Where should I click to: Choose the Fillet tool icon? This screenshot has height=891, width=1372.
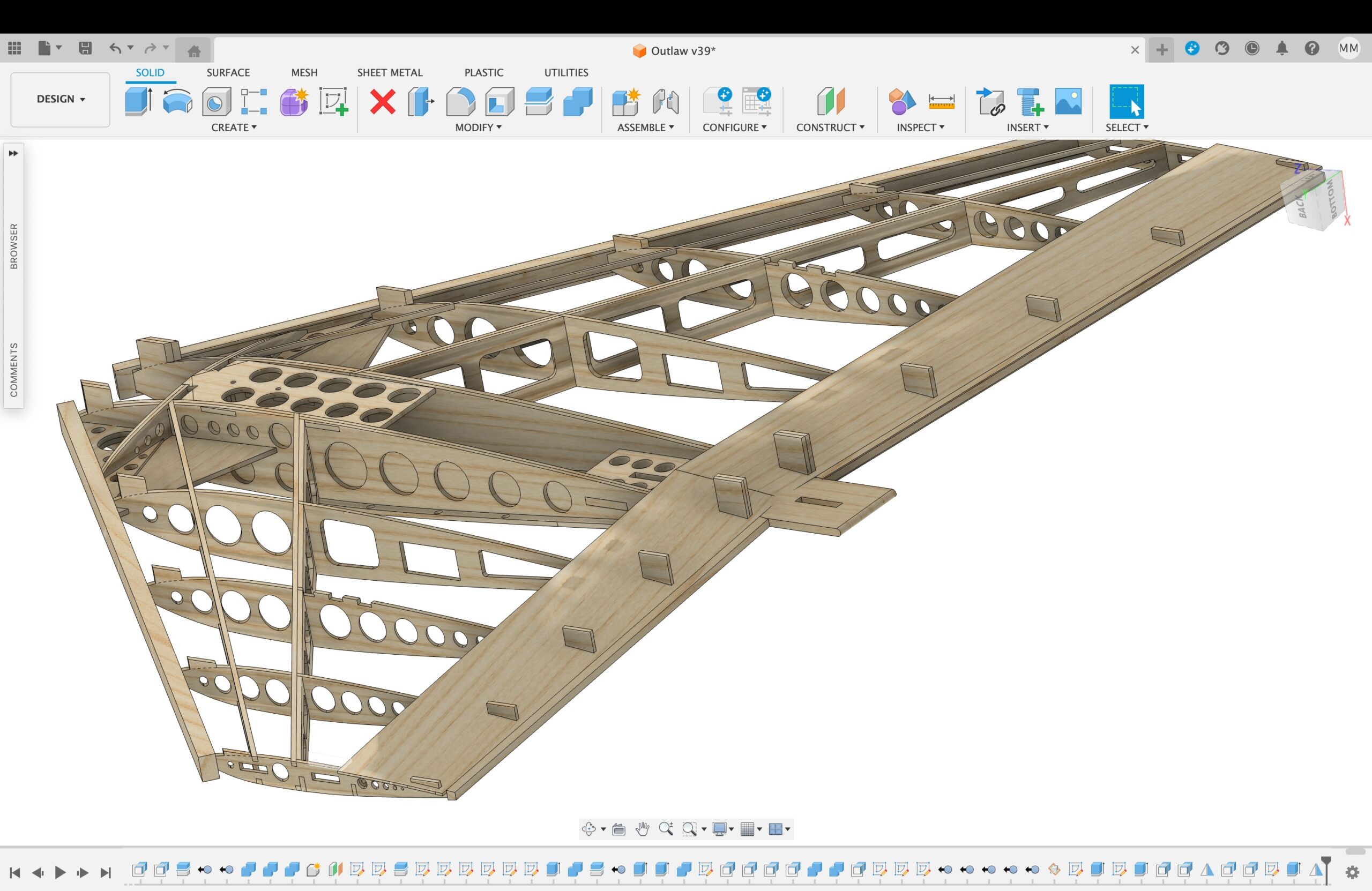pyautogui.click(x=460, y=102)
